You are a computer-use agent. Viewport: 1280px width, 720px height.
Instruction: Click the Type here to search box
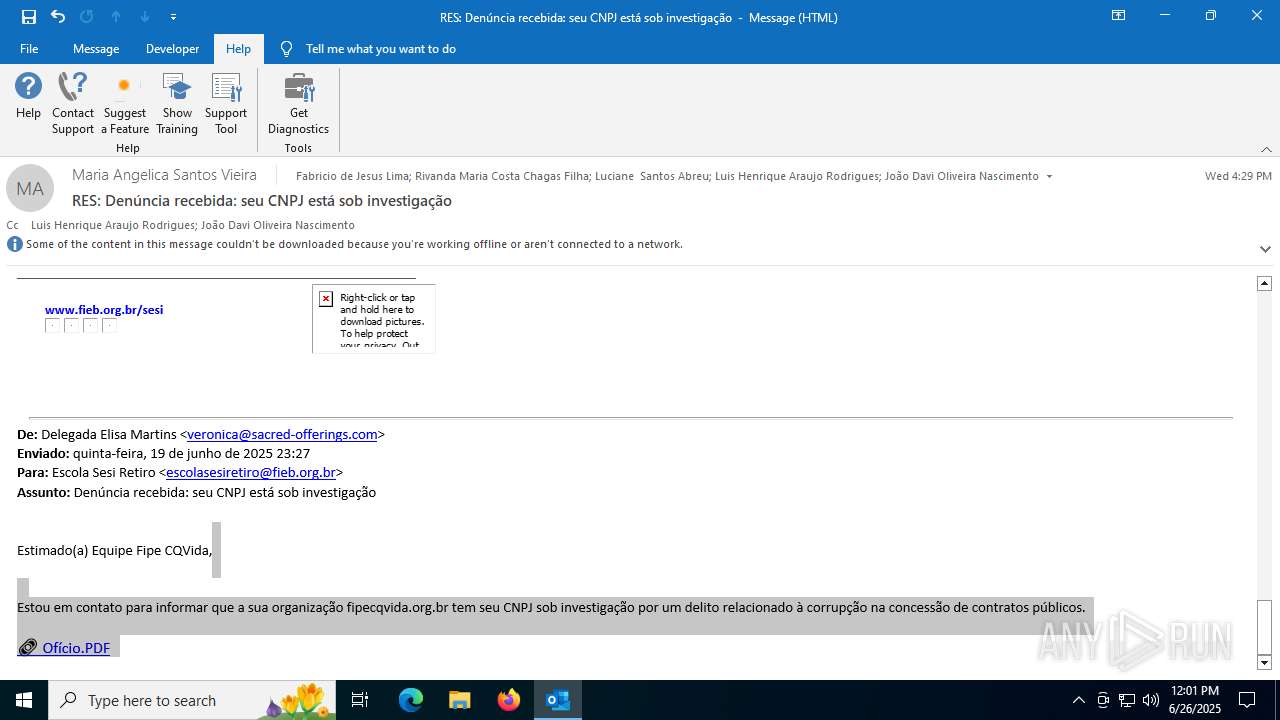tap(193, 700)
